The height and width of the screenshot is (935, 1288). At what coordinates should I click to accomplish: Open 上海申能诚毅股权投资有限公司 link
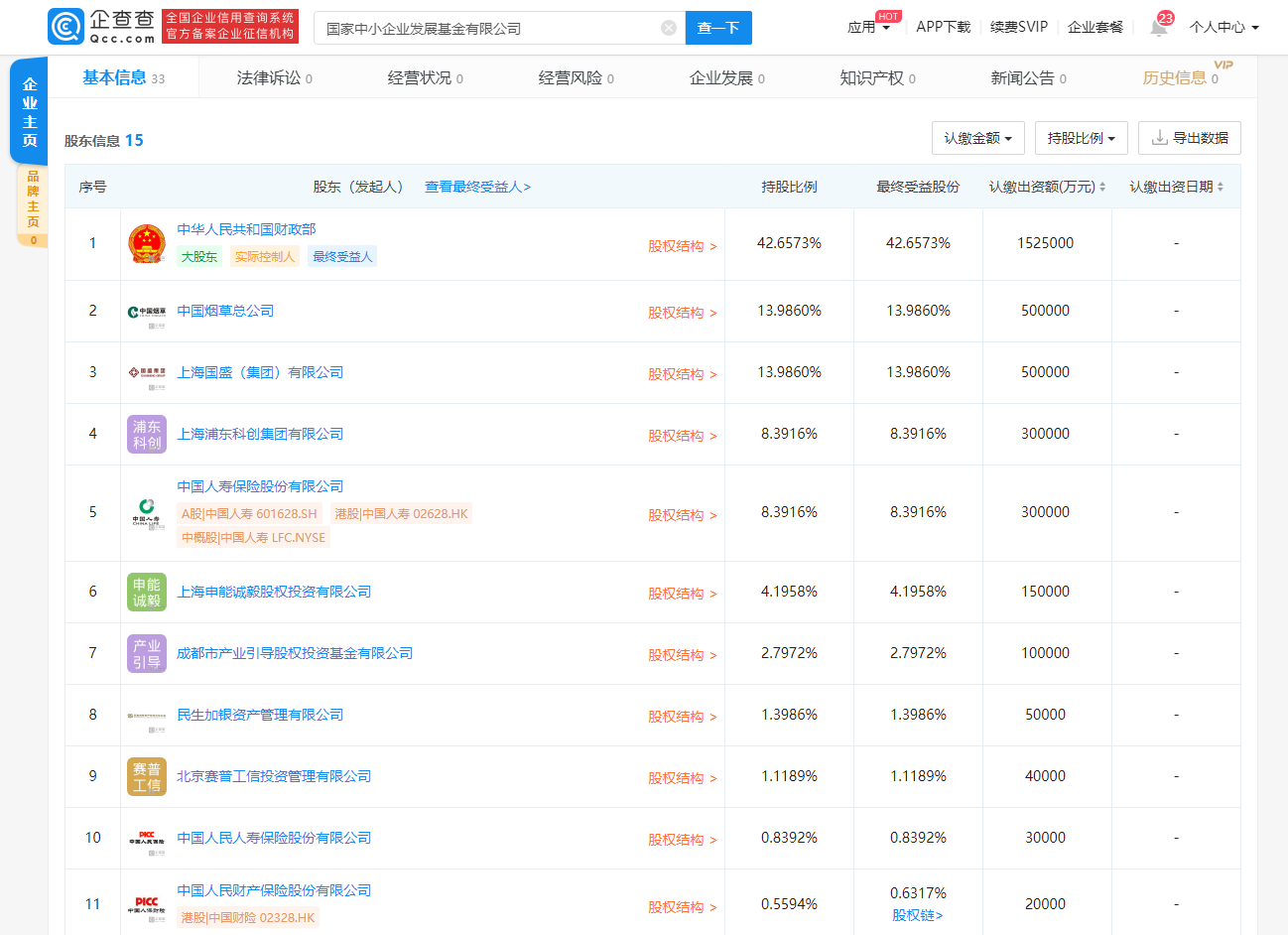[x=274, y=592]
